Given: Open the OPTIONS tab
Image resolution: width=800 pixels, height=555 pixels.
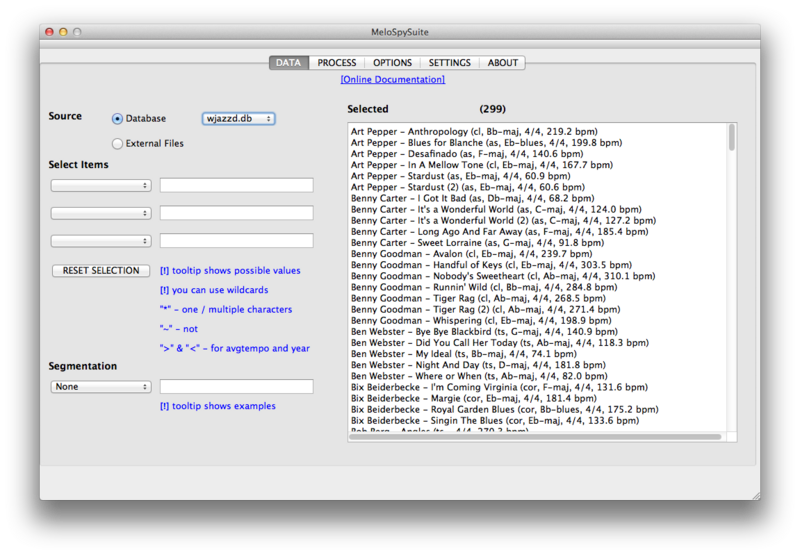Looking at the screenshot, I should [x=392, y=63].
